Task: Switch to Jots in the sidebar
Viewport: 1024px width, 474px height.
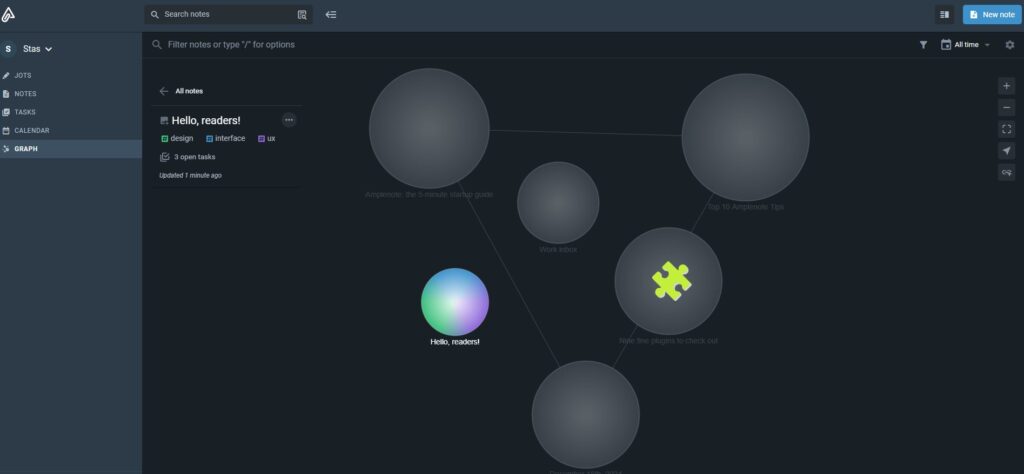Action: (x=24, y=75)
